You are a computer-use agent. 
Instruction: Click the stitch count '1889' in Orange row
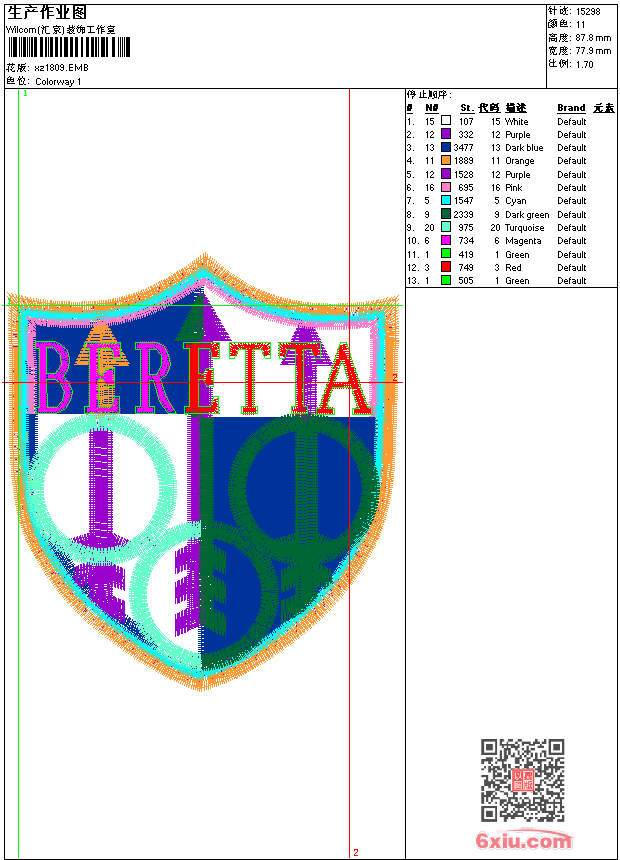463,161
